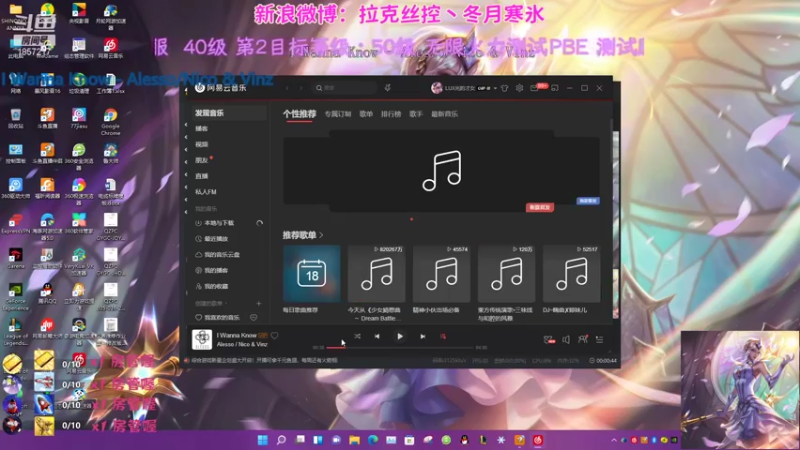Image resolution: width=800 pixels, height=450 pixels.
Task: Activate the voice recognition microphone icon
Action: coord(387,88)
